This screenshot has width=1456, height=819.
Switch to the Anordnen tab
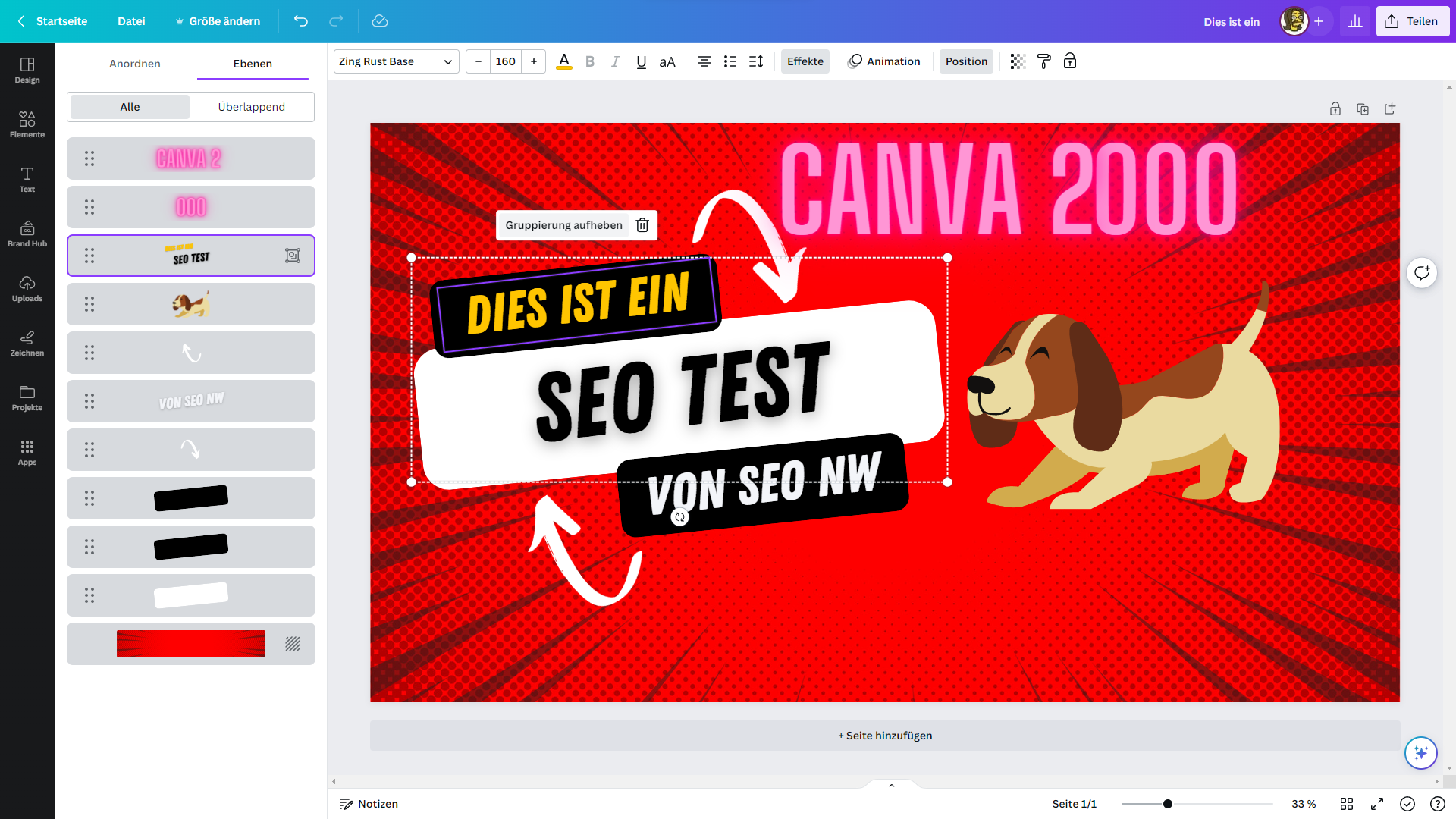tap(135, 64)
